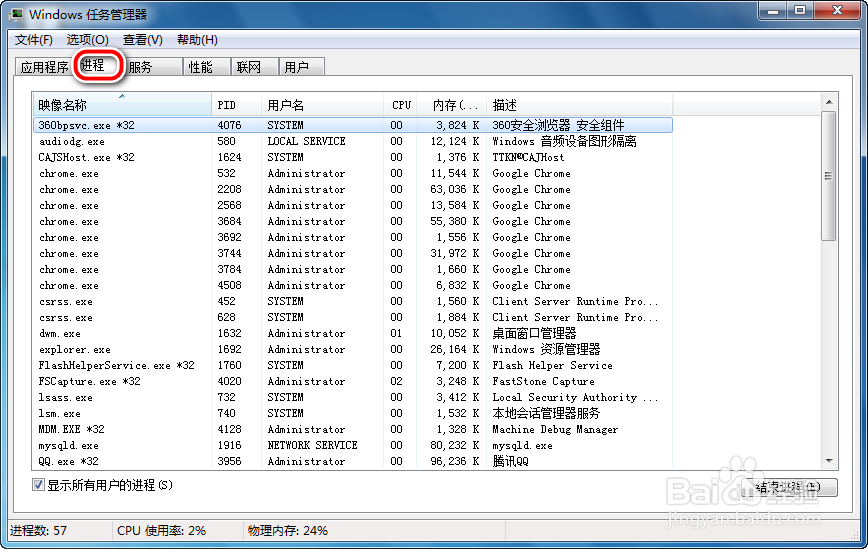The width and height of the screenshot is (868, 549).
Task: Click the 96,236 K memory value
Action: [455, 462]
